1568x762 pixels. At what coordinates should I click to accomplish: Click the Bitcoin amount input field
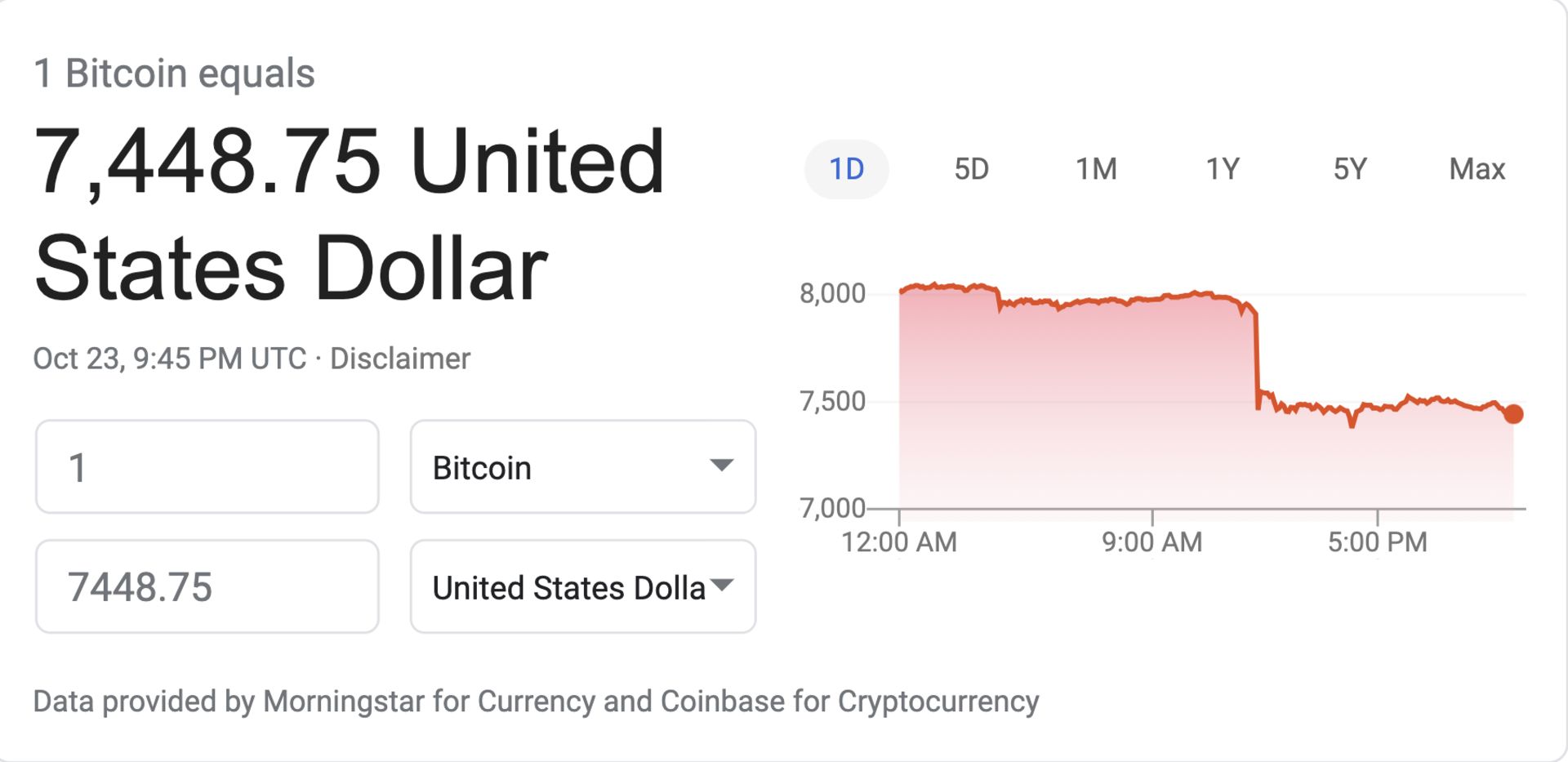[207, 466]
